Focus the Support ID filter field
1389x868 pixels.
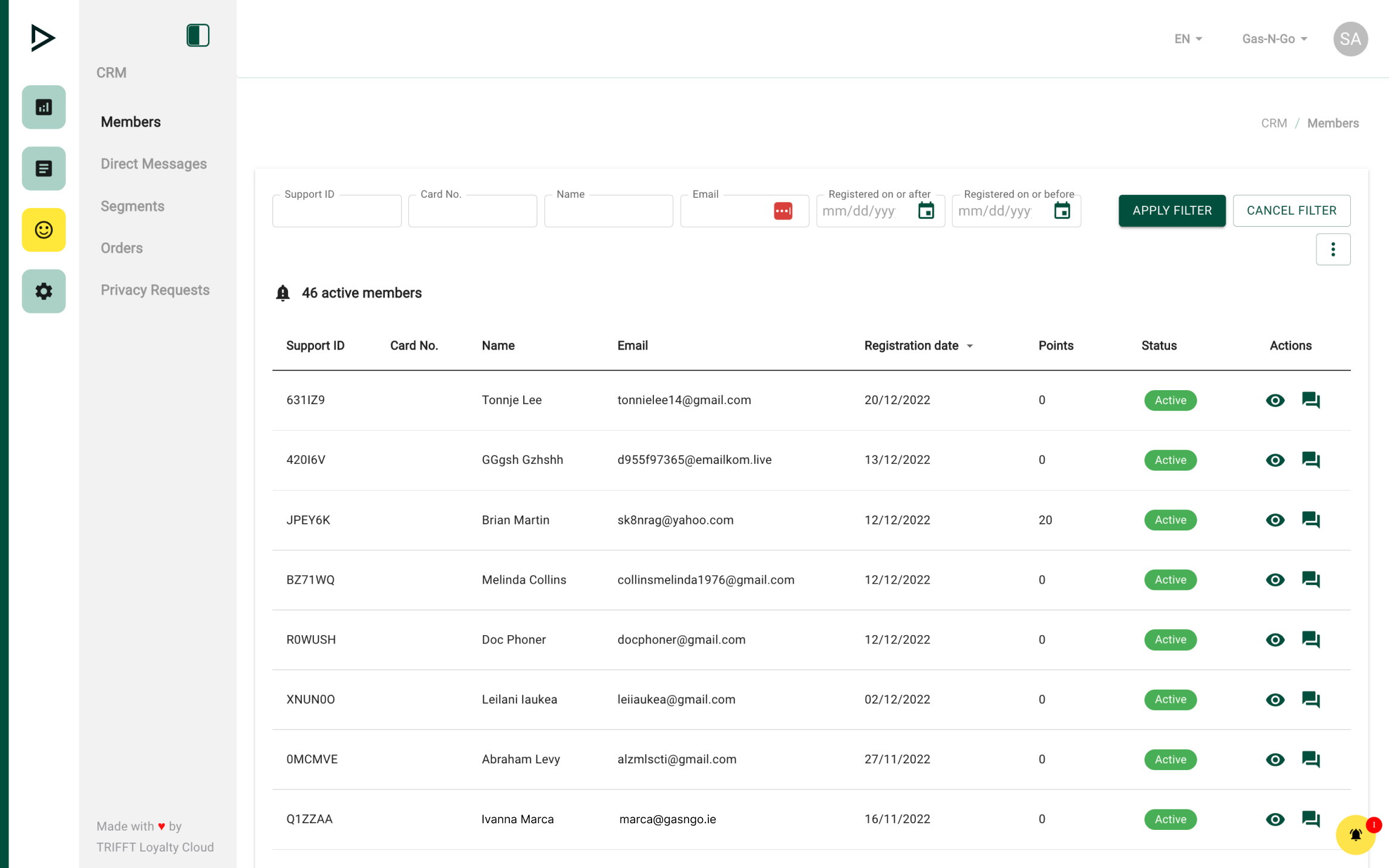click(x=336, y=212)
